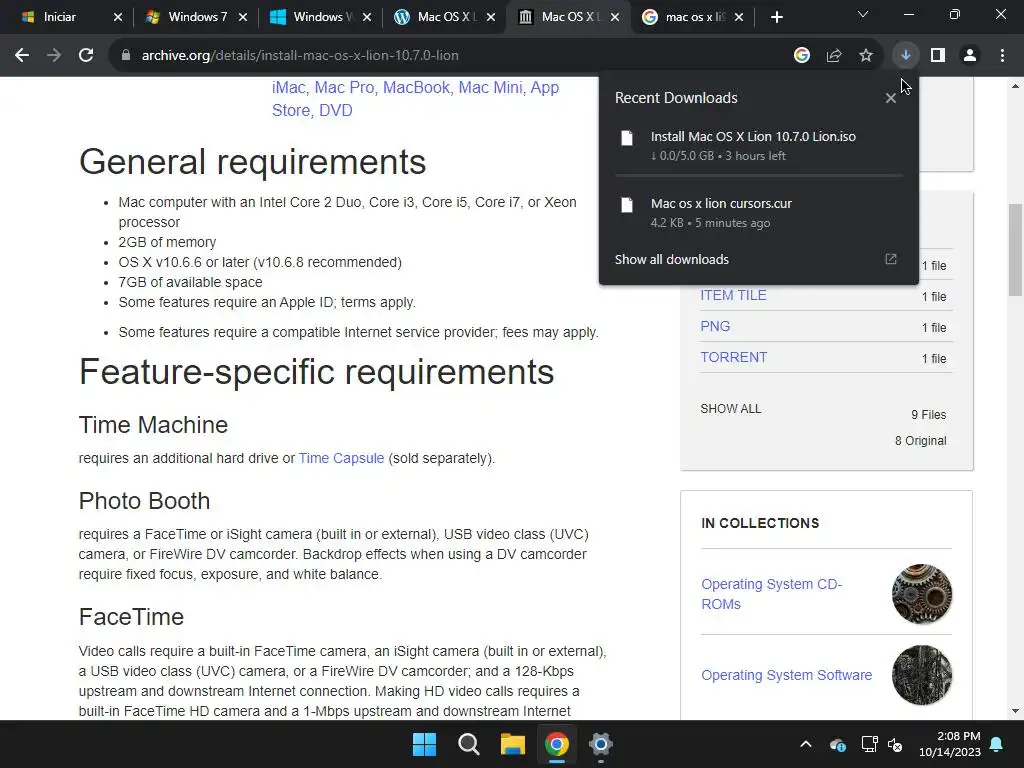Open the iMac topic link
Screen dimensions: 1024x768
(x=289, y=88)
